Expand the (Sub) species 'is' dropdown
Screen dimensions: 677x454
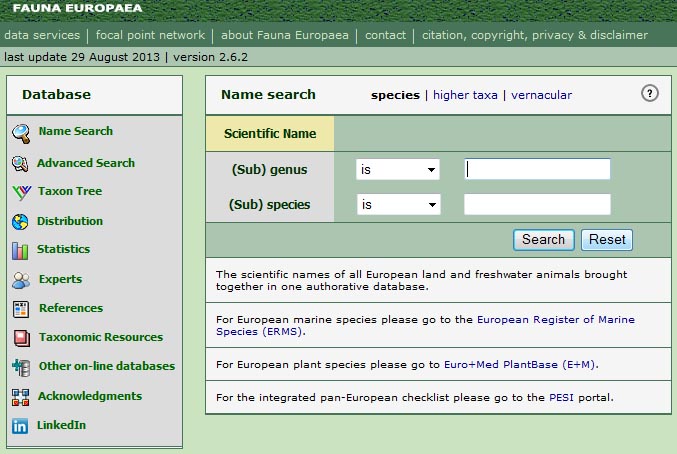pos(399,205)
